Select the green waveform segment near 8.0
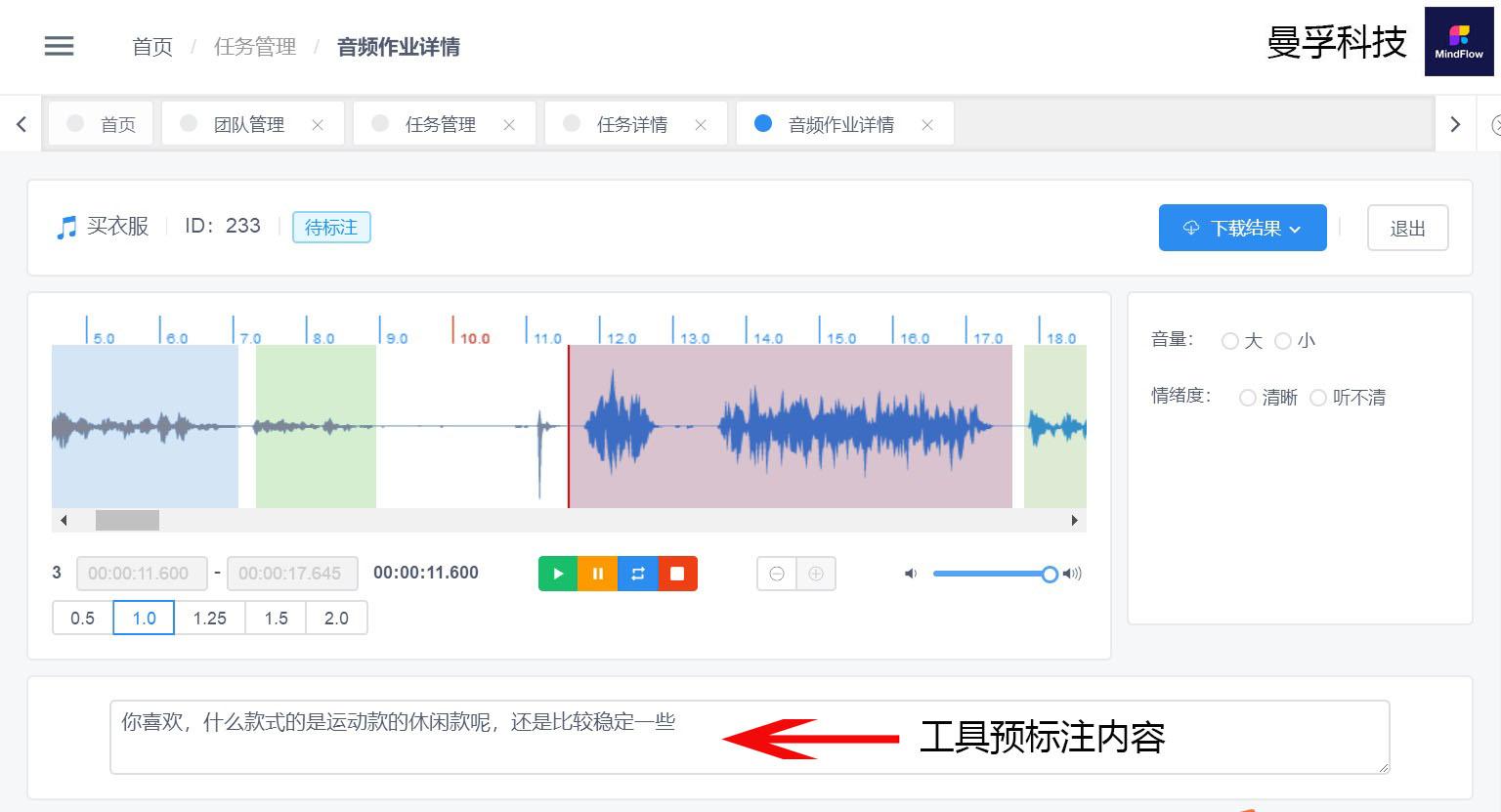The height and width of the screenshot is (812, 1501). 316,426
